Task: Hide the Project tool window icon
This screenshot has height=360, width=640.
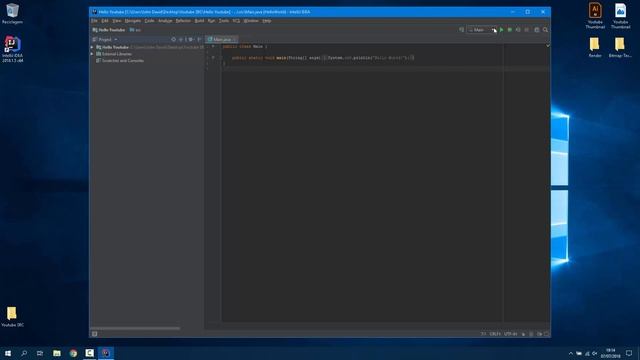Action: point(199,40)
